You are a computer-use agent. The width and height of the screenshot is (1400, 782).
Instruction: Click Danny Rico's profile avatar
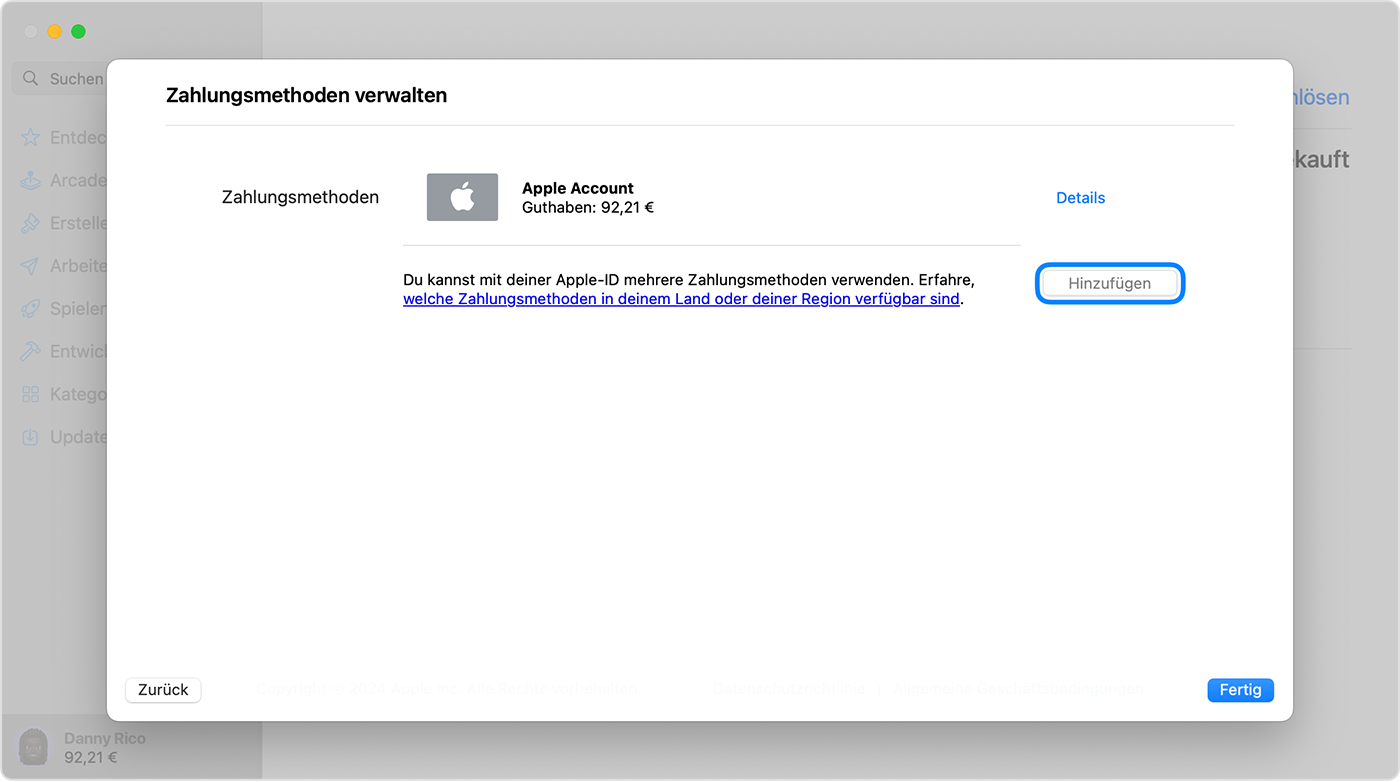(x=33, y=747)
